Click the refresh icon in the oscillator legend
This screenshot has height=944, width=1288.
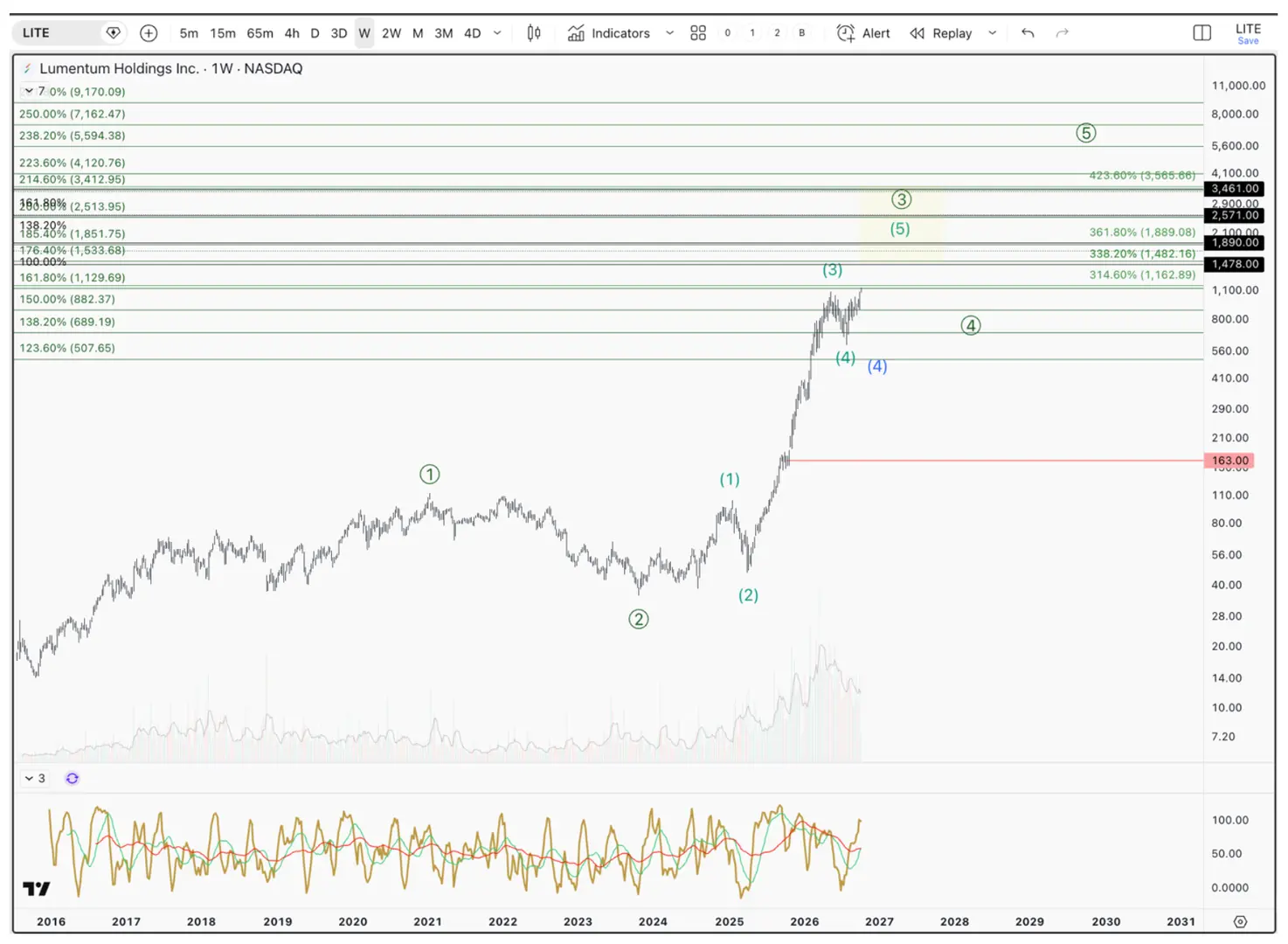tap(73, 778)
